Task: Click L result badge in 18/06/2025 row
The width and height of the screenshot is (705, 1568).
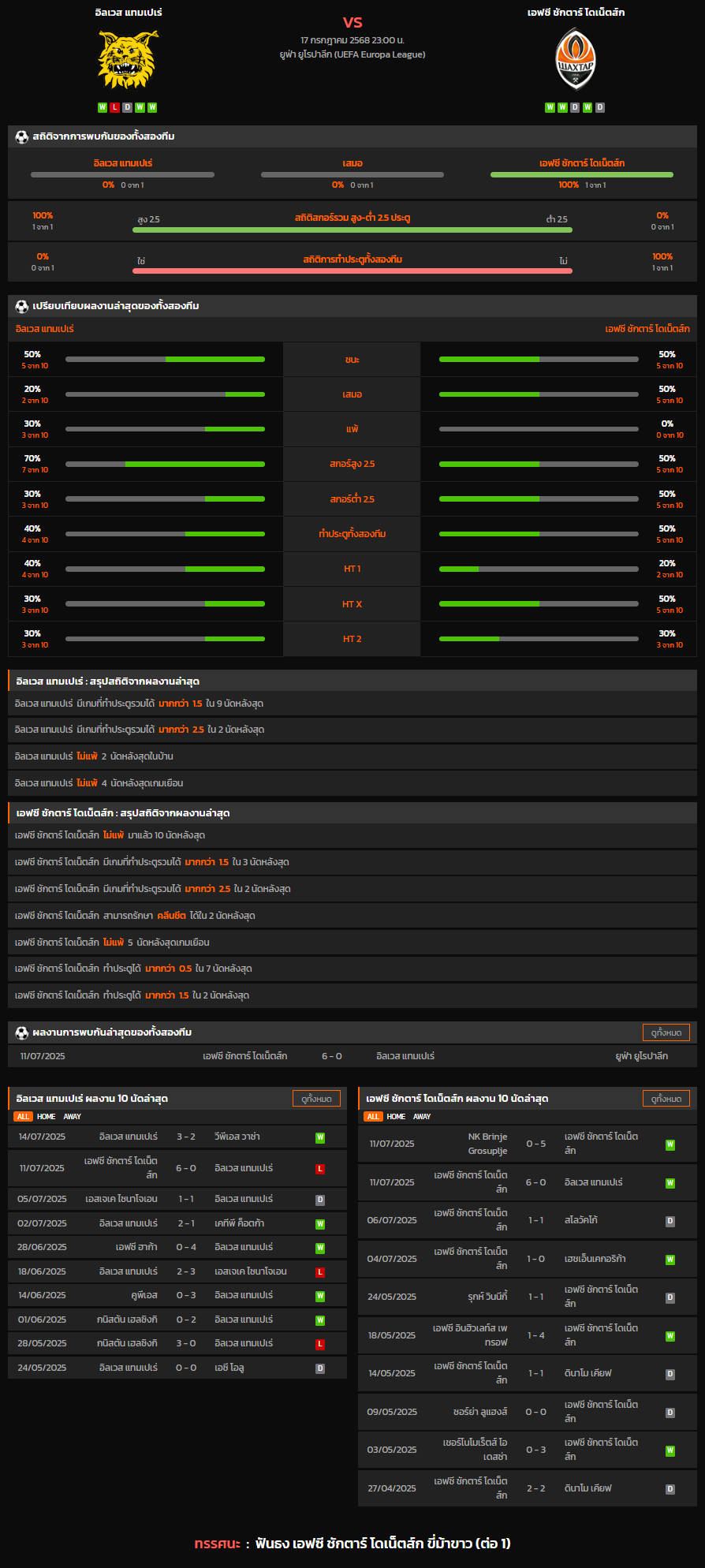Action: 320,1272
